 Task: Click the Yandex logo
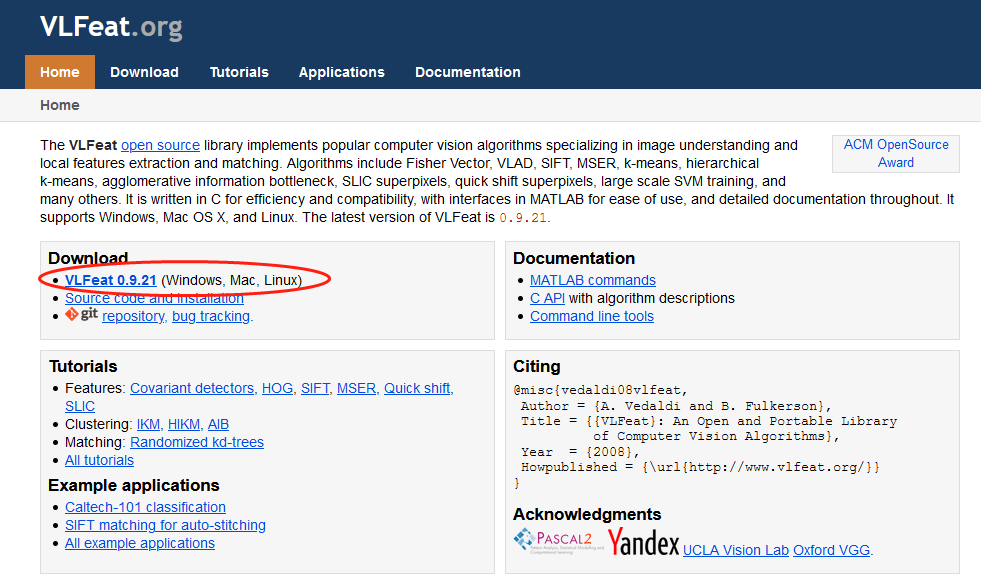point(644,541)
